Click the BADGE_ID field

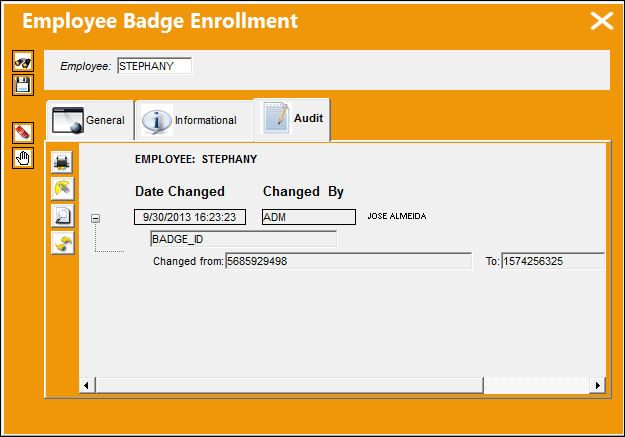tap(244, 239)
